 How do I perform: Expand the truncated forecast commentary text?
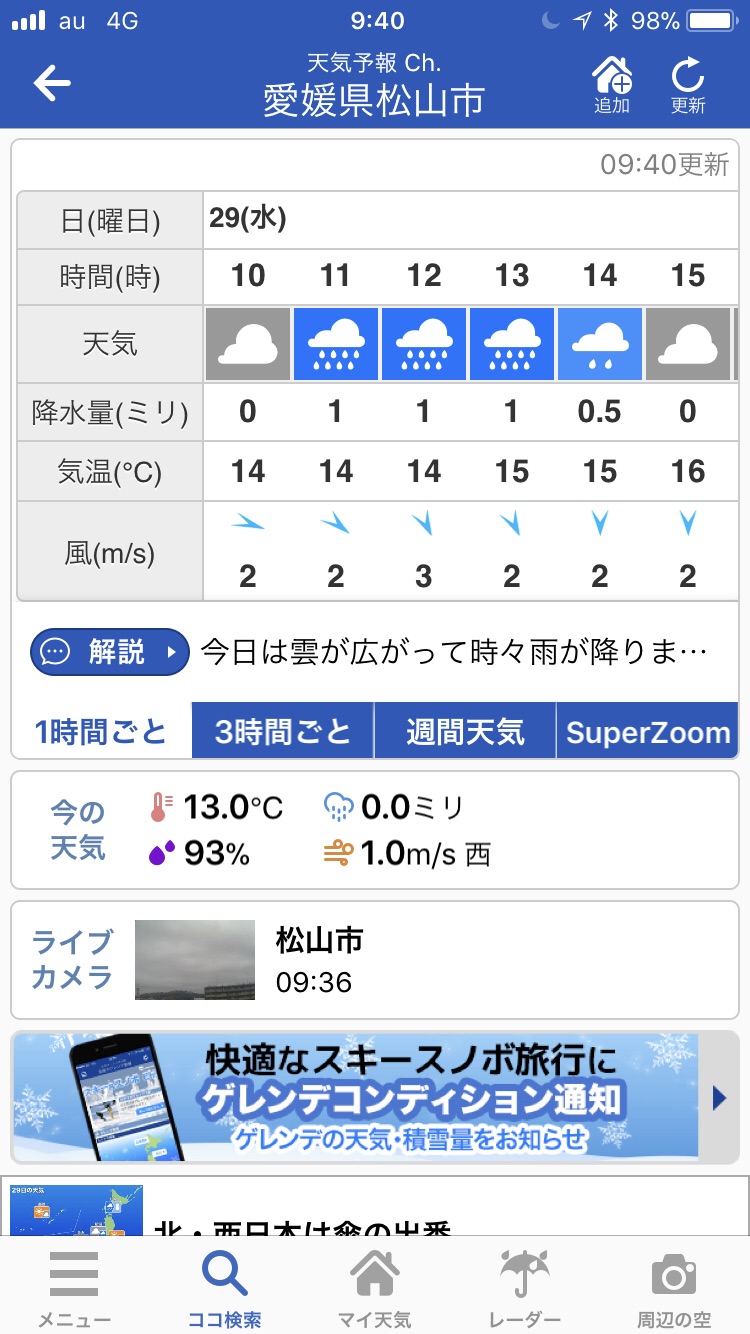[x=455, y=653]
